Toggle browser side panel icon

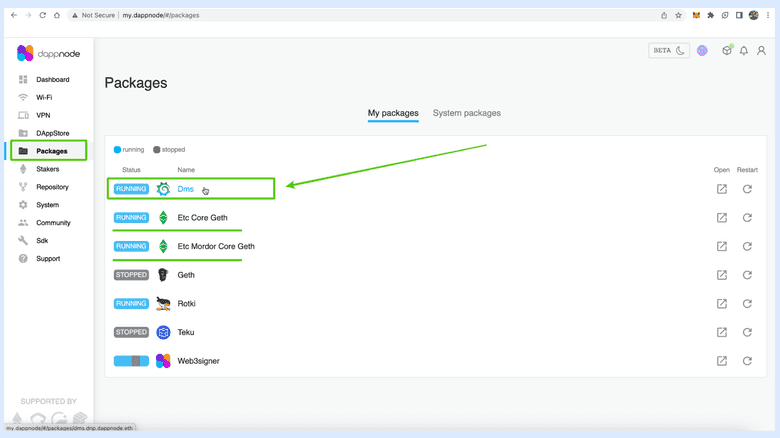click(739, 16)
